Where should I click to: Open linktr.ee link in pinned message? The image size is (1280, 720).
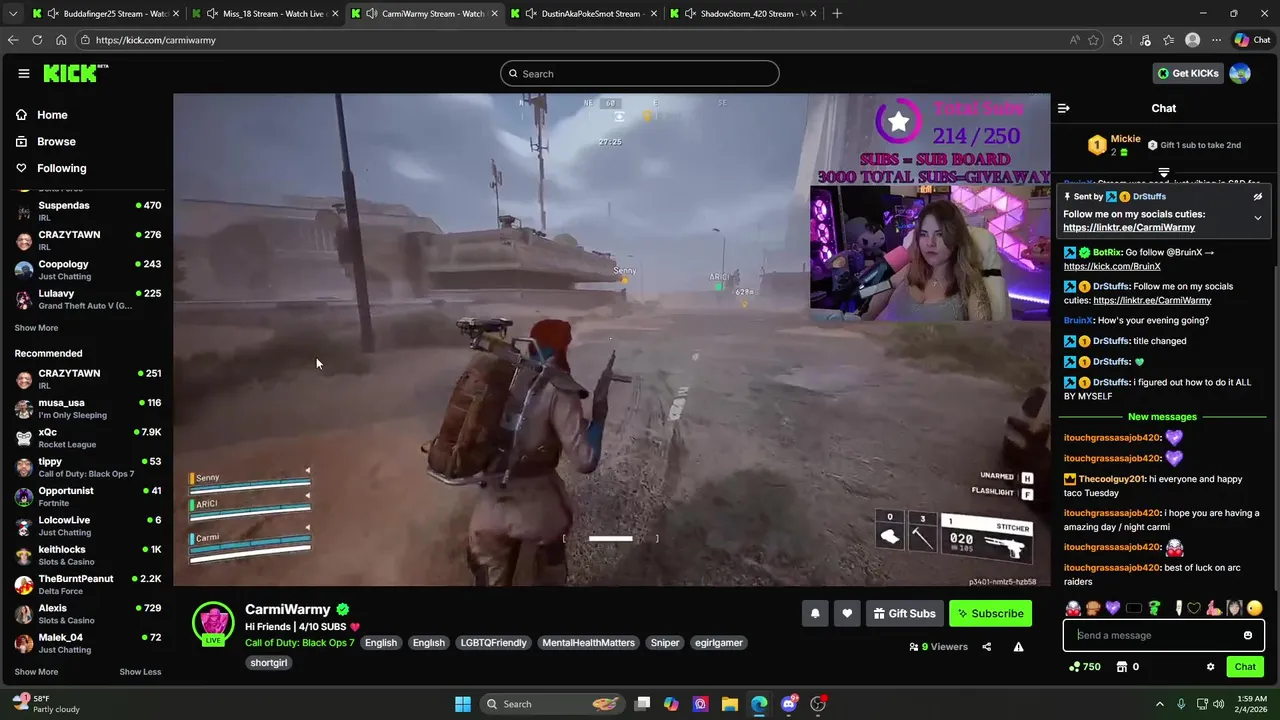[x=1129, y=228]
